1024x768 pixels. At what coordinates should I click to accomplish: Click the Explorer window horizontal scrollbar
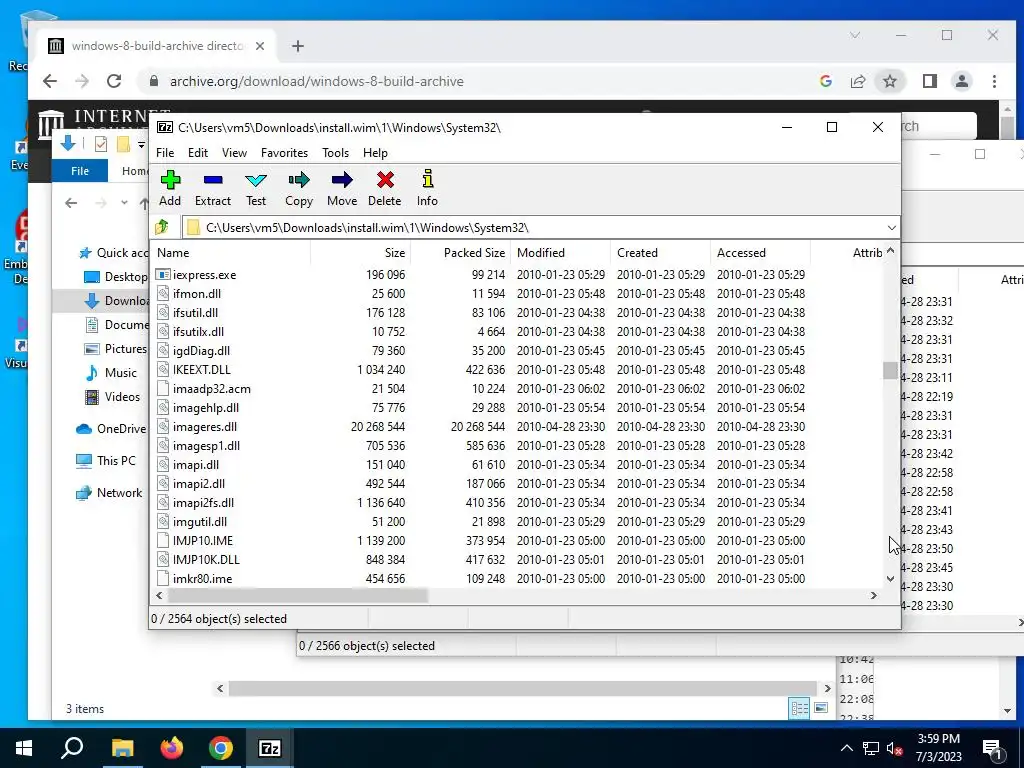(522, 688)
